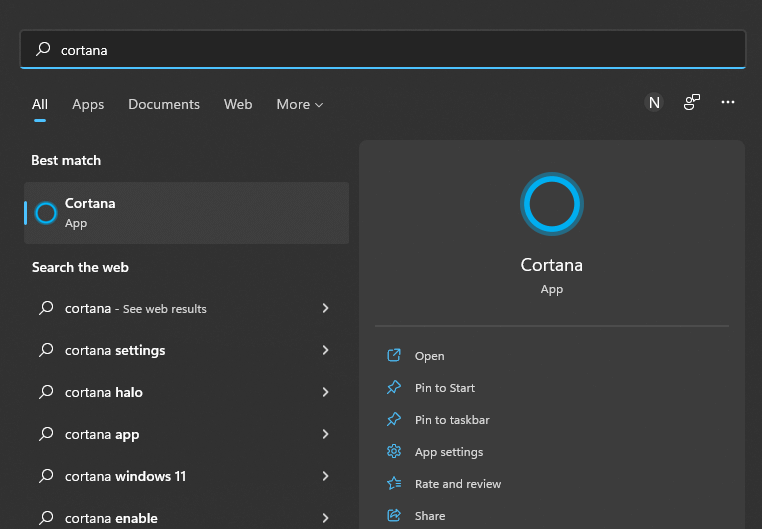The width and height of the screenshot is (762, 529).
Task: Click the 'Search the web' heading
Action: (x=80, y=268)
